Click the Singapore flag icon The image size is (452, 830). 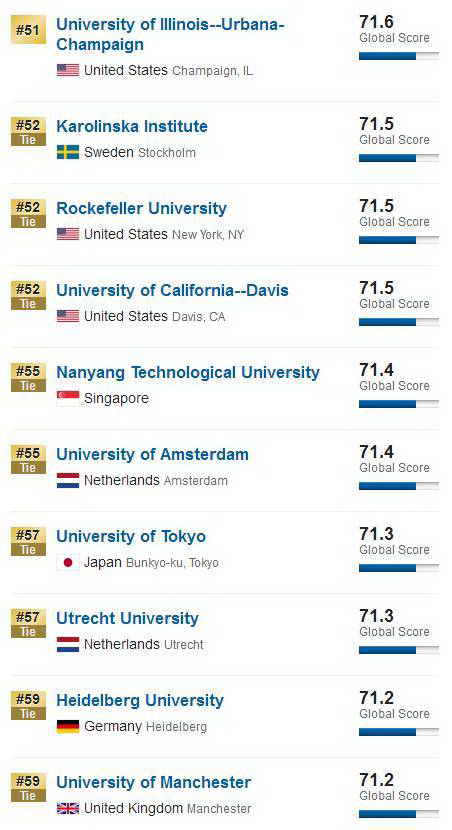point(68,399)
